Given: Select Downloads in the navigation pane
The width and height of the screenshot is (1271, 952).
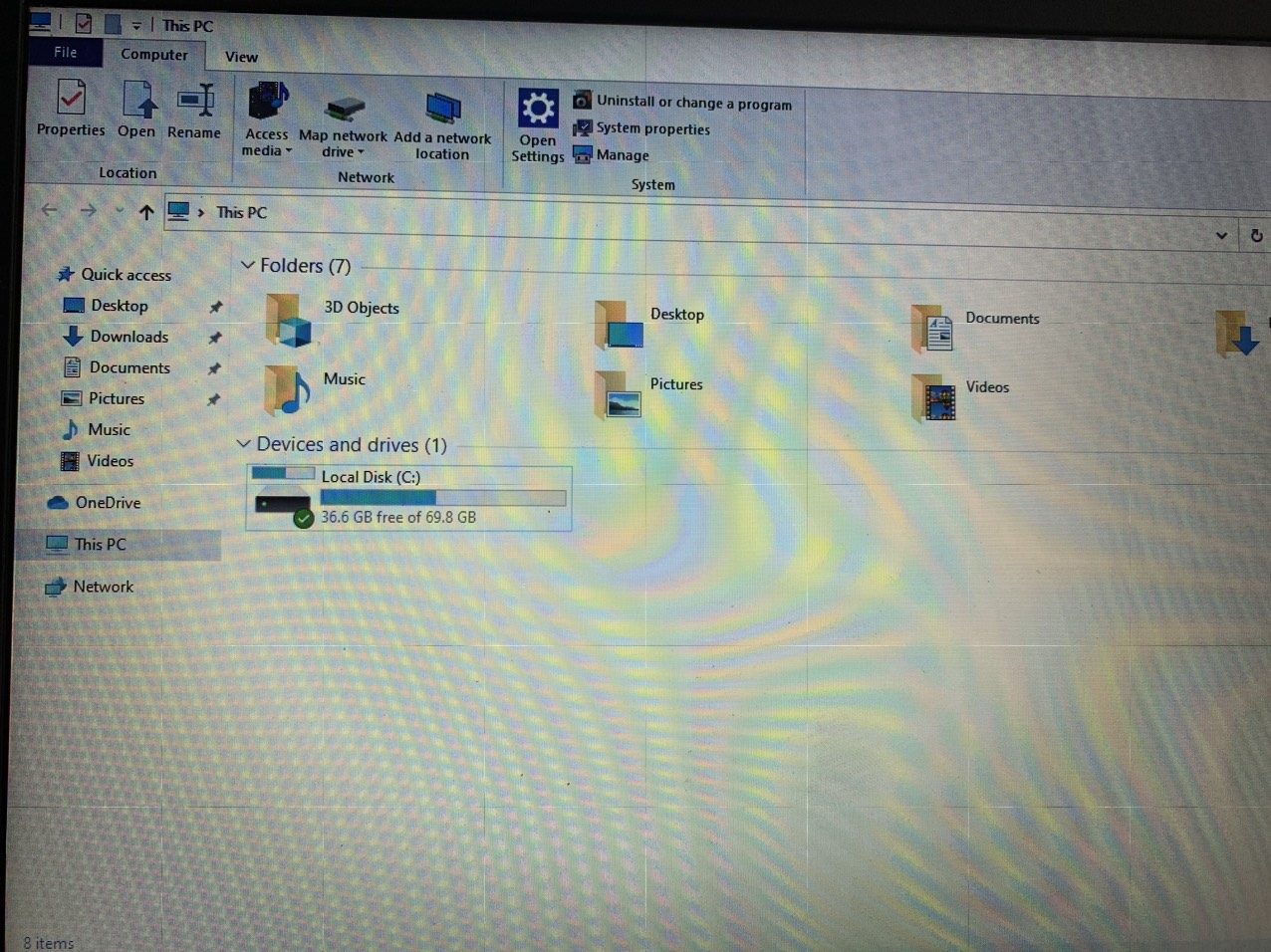Looking at the screenshot, I should click(116, 337).
